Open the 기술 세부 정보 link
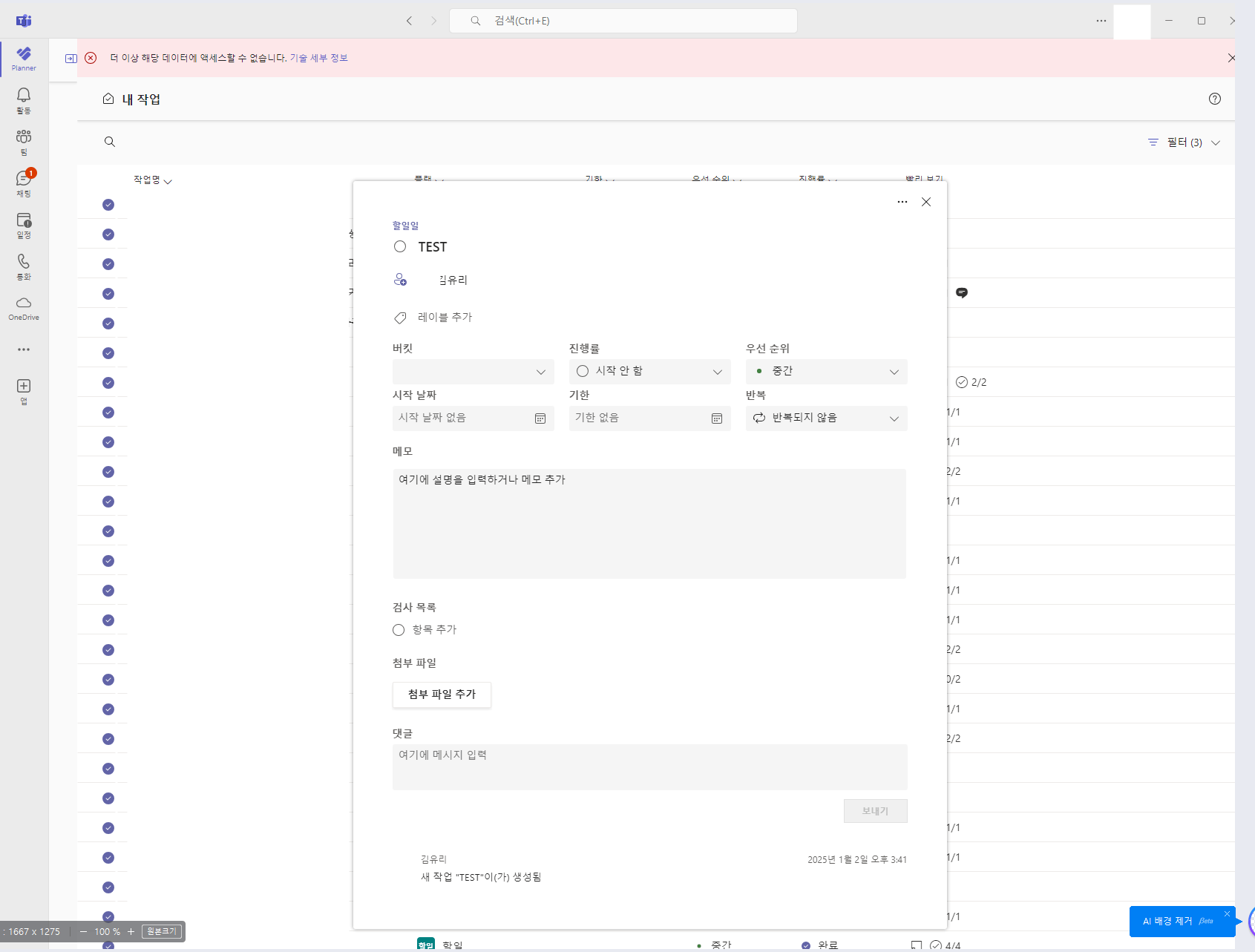 (x=318, y=58)
